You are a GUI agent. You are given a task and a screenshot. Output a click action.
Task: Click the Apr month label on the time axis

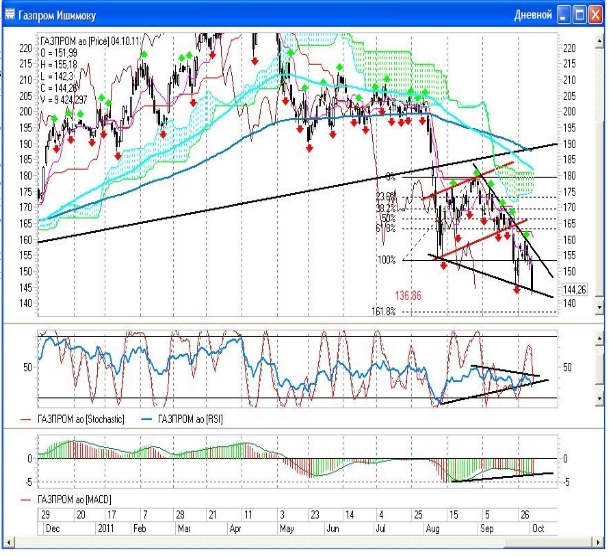tap(235, 528)
